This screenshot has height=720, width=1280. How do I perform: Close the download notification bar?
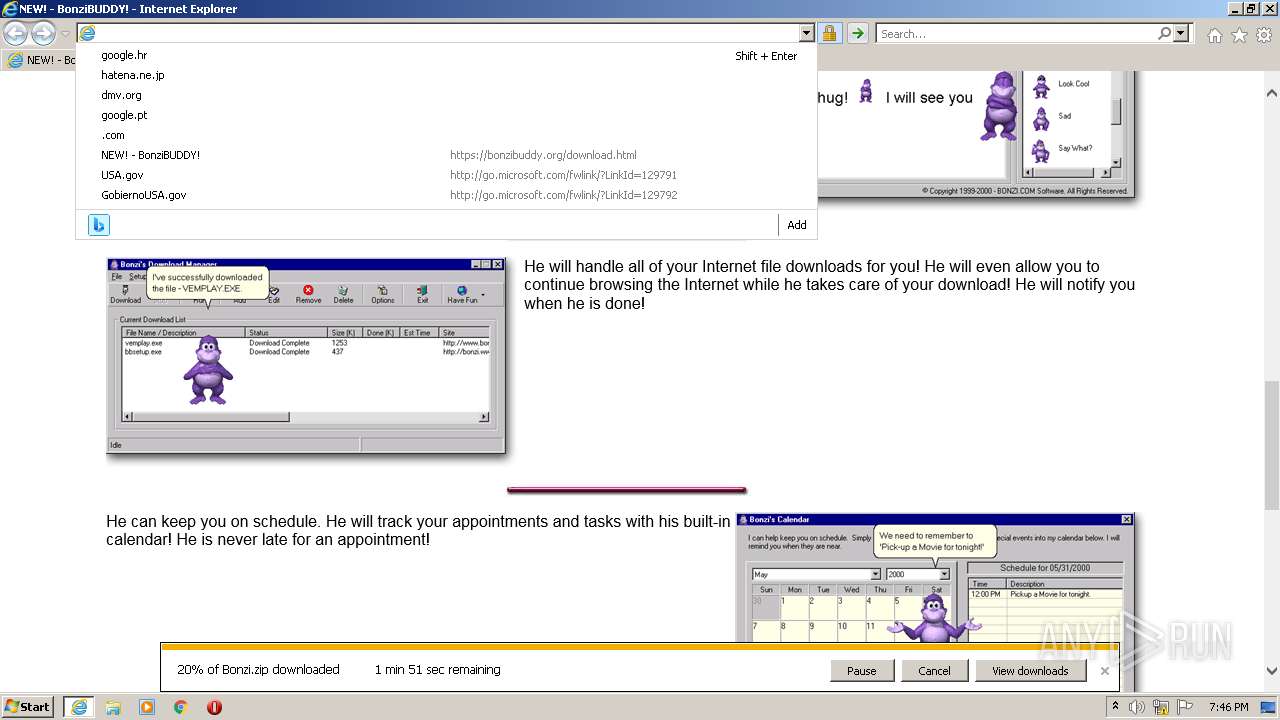[1105, 671]
